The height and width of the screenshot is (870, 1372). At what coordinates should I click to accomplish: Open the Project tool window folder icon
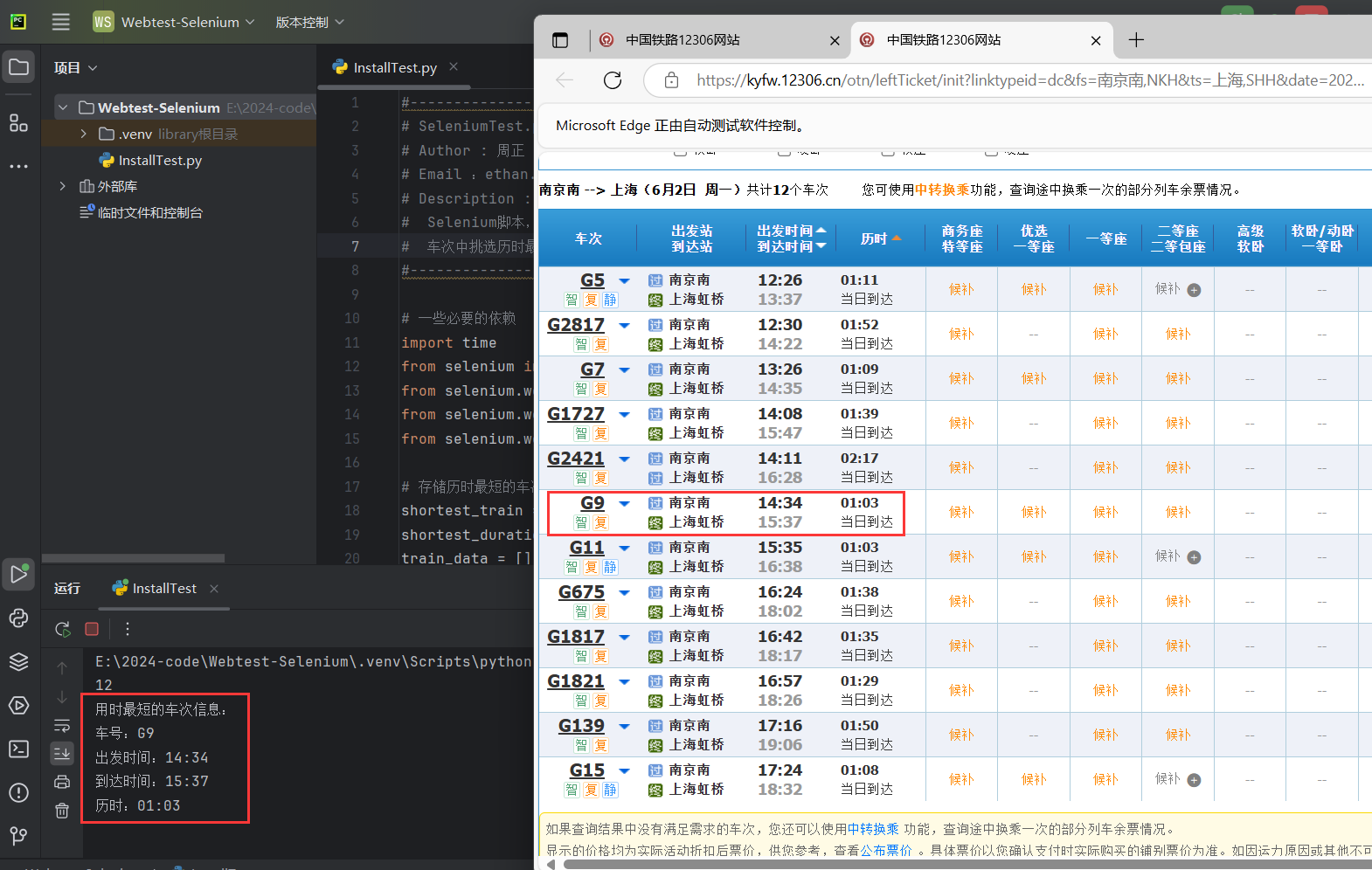point(18,67)
